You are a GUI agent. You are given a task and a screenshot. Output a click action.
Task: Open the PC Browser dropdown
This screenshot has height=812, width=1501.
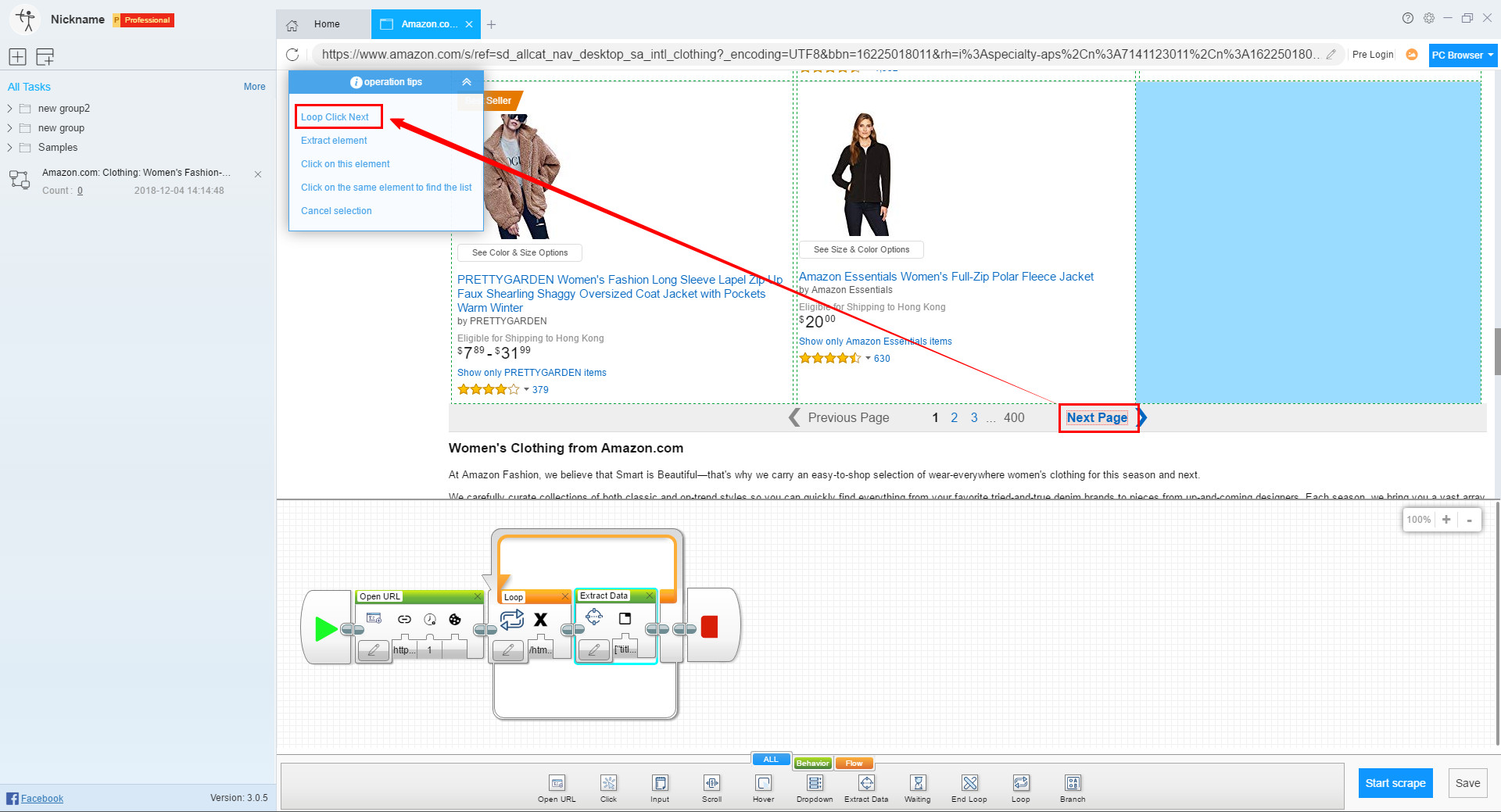pos(1463,55)
